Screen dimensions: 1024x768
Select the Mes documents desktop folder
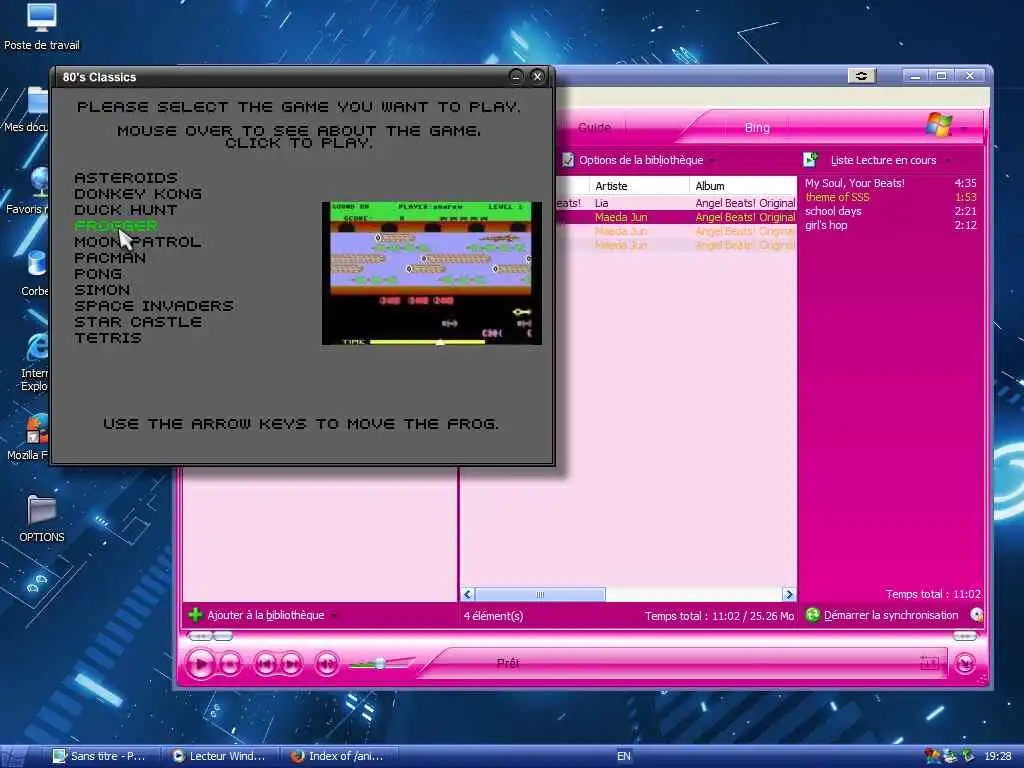tap(26, 110)
